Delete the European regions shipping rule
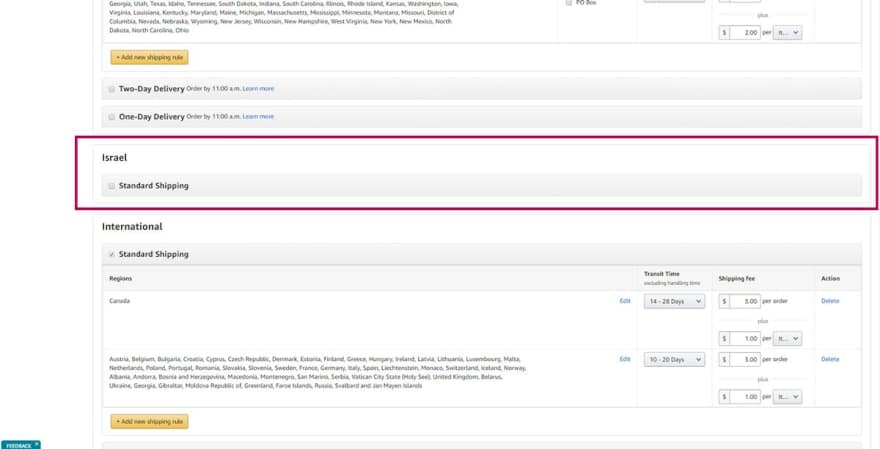Viewport: 880px width, 449px height. click(x=830, y=359)
